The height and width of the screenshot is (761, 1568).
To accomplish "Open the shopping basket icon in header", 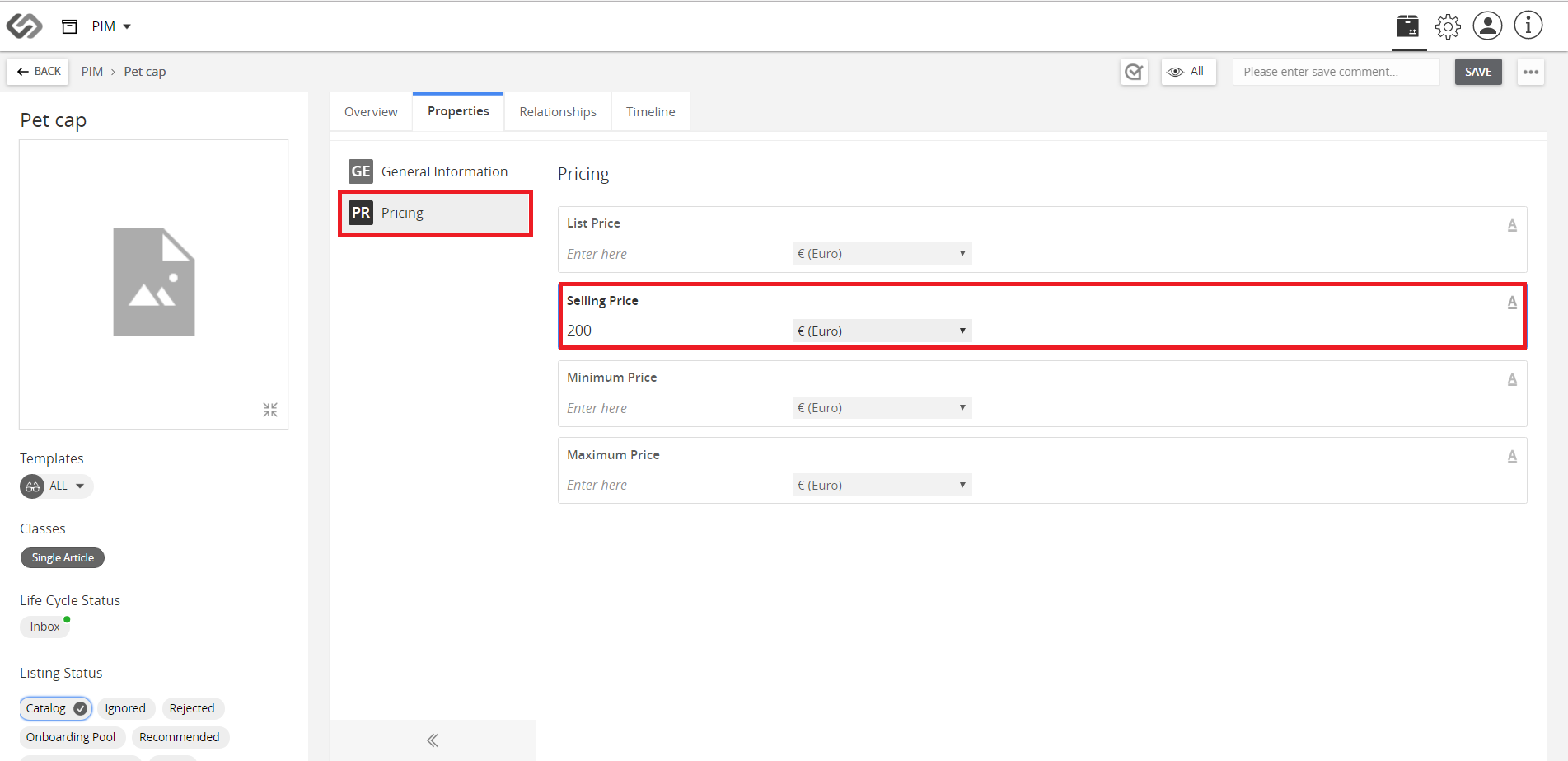I will 1408,26.
